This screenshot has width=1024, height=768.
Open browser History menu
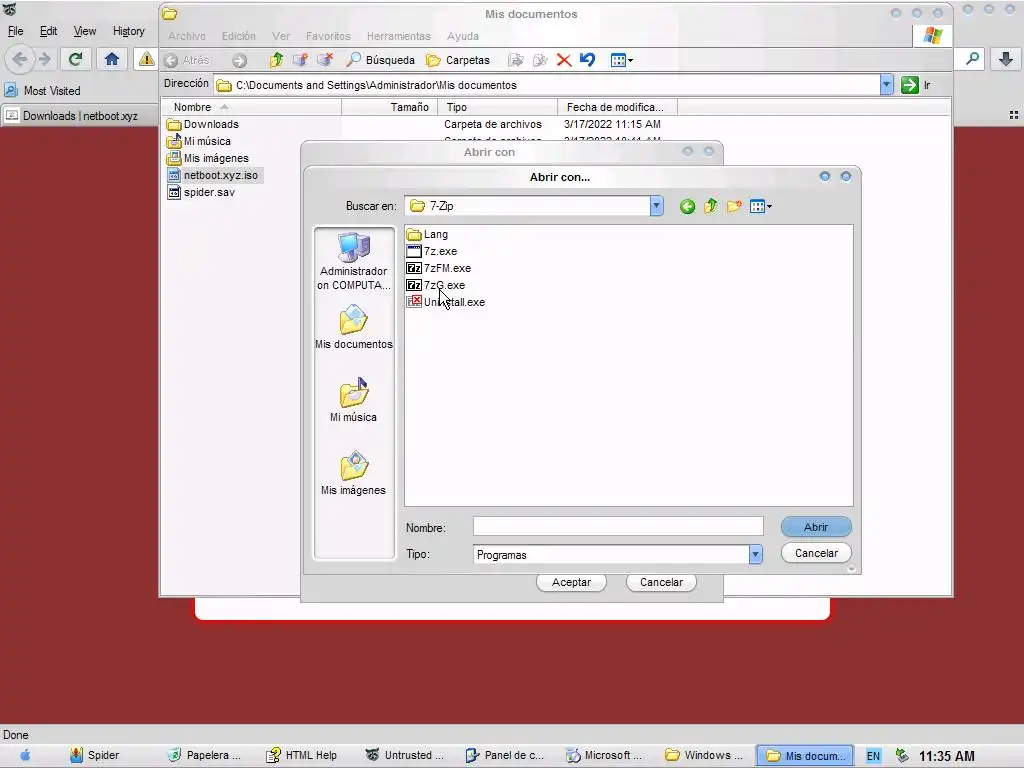tap(129, 31)
